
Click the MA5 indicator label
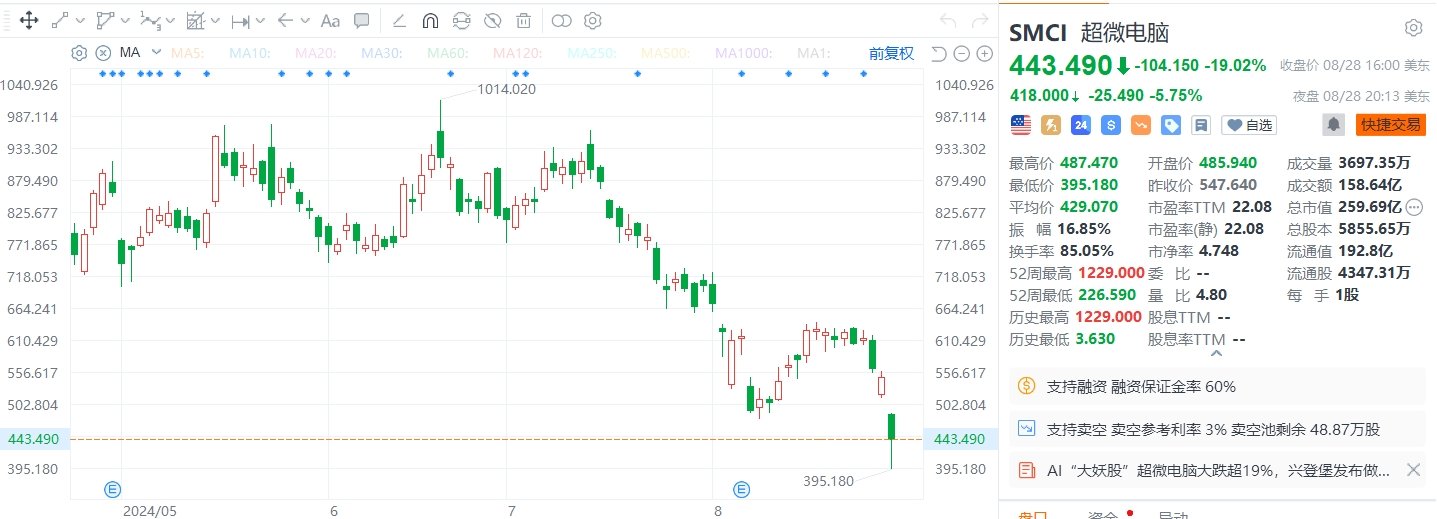coord(187,53)
